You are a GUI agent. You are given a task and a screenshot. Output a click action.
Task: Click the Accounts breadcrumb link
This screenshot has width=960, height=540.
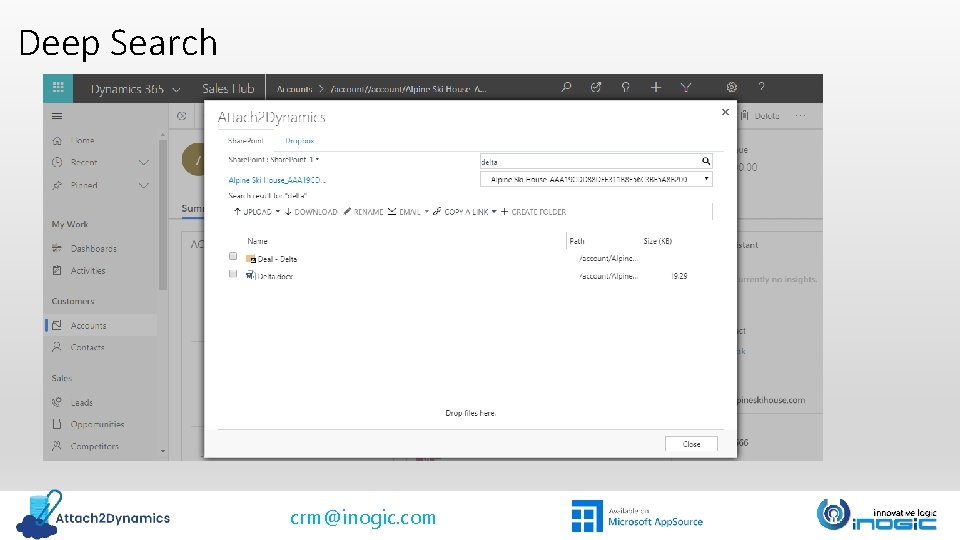tap(294, 89)
